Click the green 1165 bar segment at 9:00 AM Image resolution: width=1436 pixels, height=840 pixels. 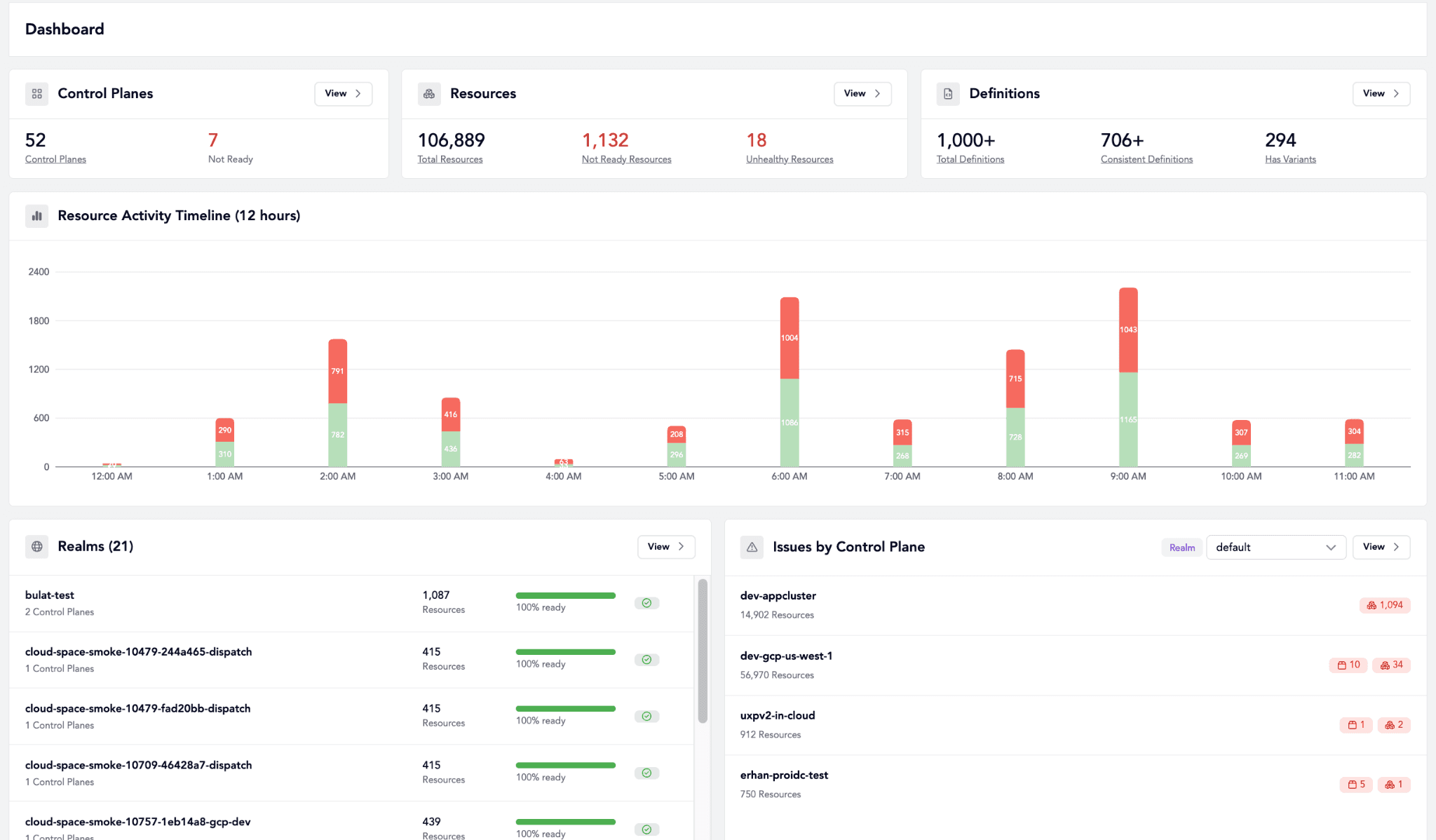coord(1128,419)
